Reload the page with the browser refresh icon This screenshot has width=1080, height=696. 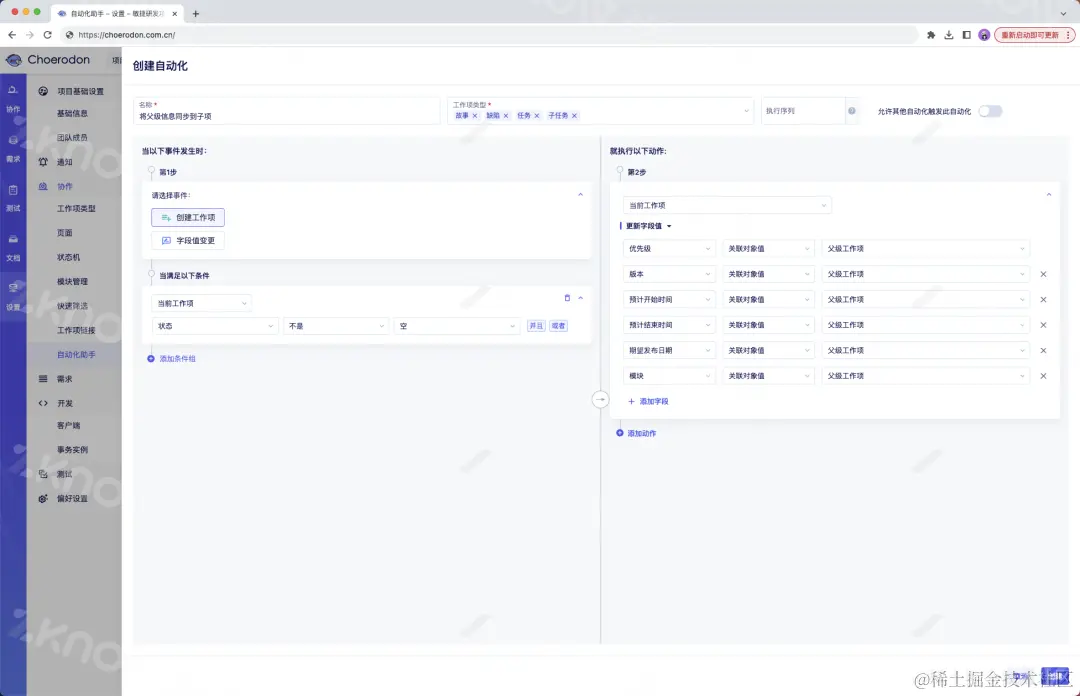pyautogui.click(x=48, y=35)
